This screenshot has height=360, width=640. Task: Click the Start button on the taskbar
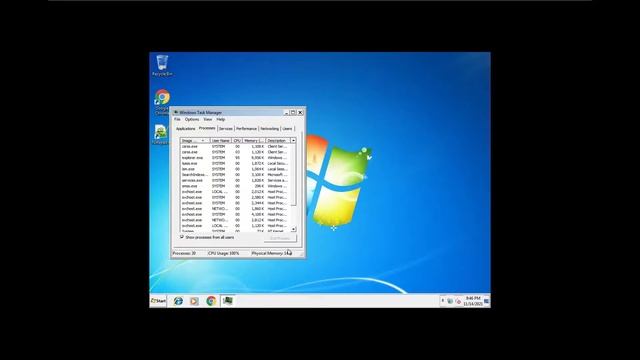[x=158, y=301]
